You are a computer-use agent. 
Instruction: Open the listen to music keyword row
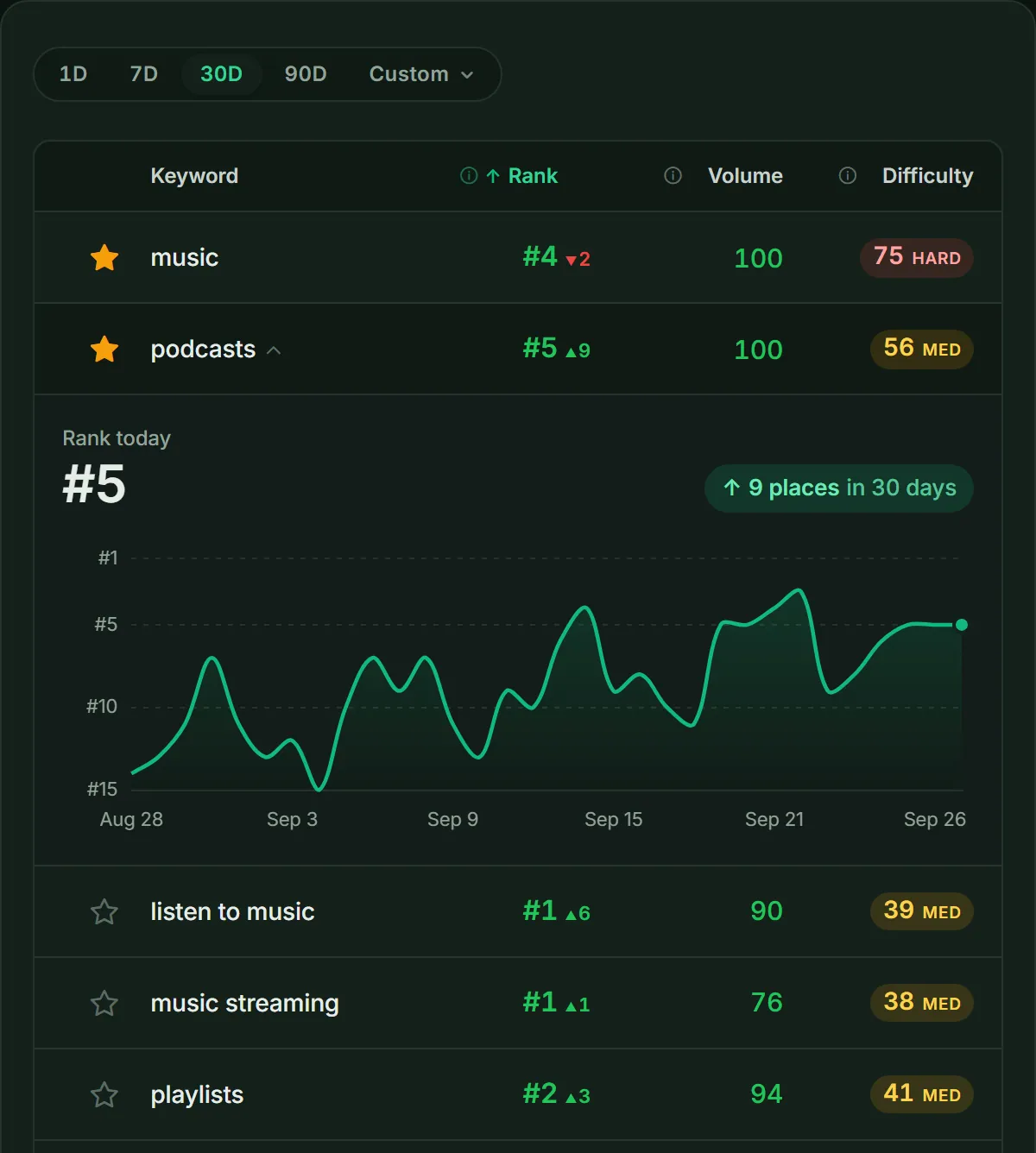518,911
